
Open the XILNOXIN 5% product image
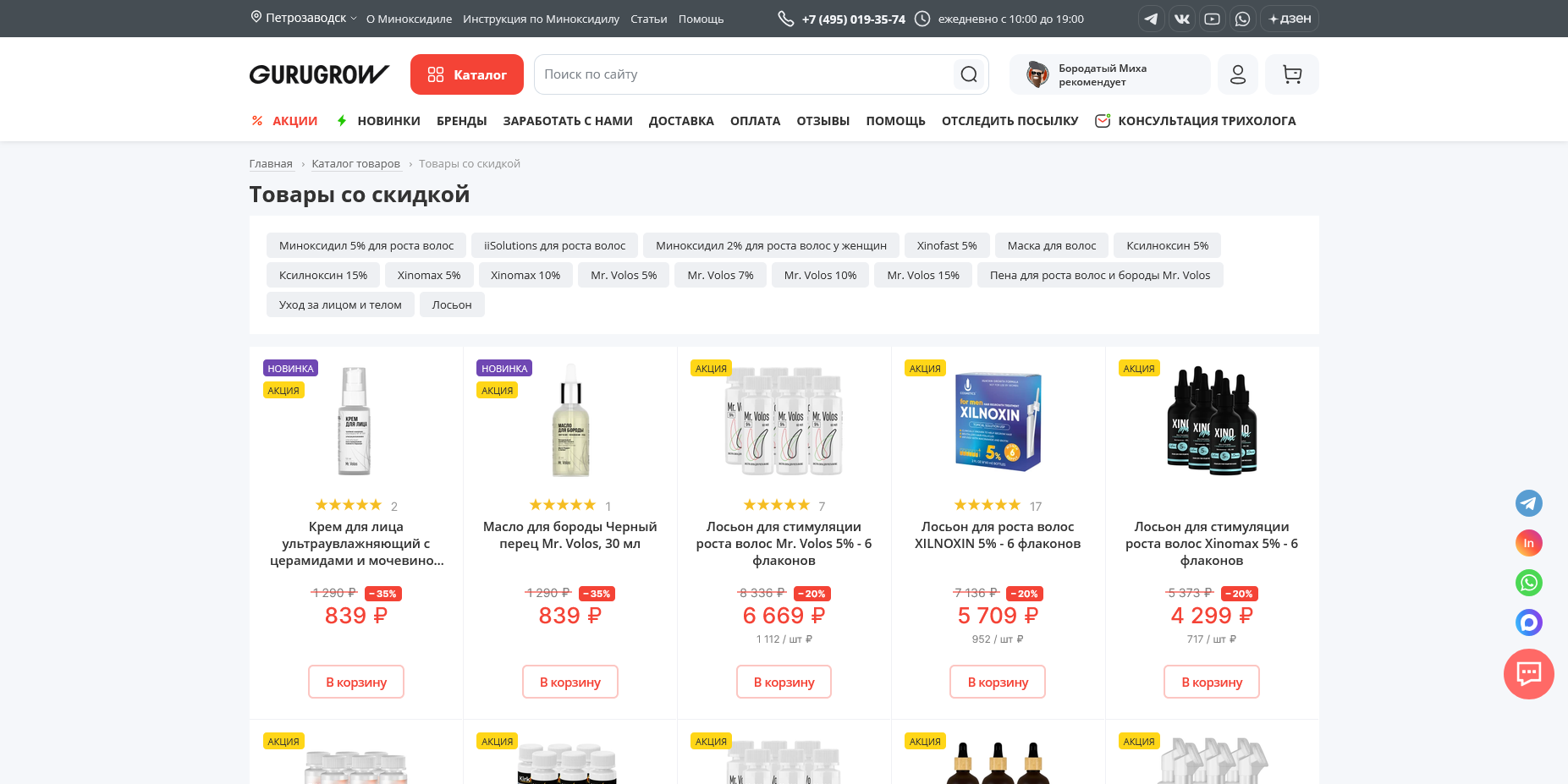click(998, 421)
